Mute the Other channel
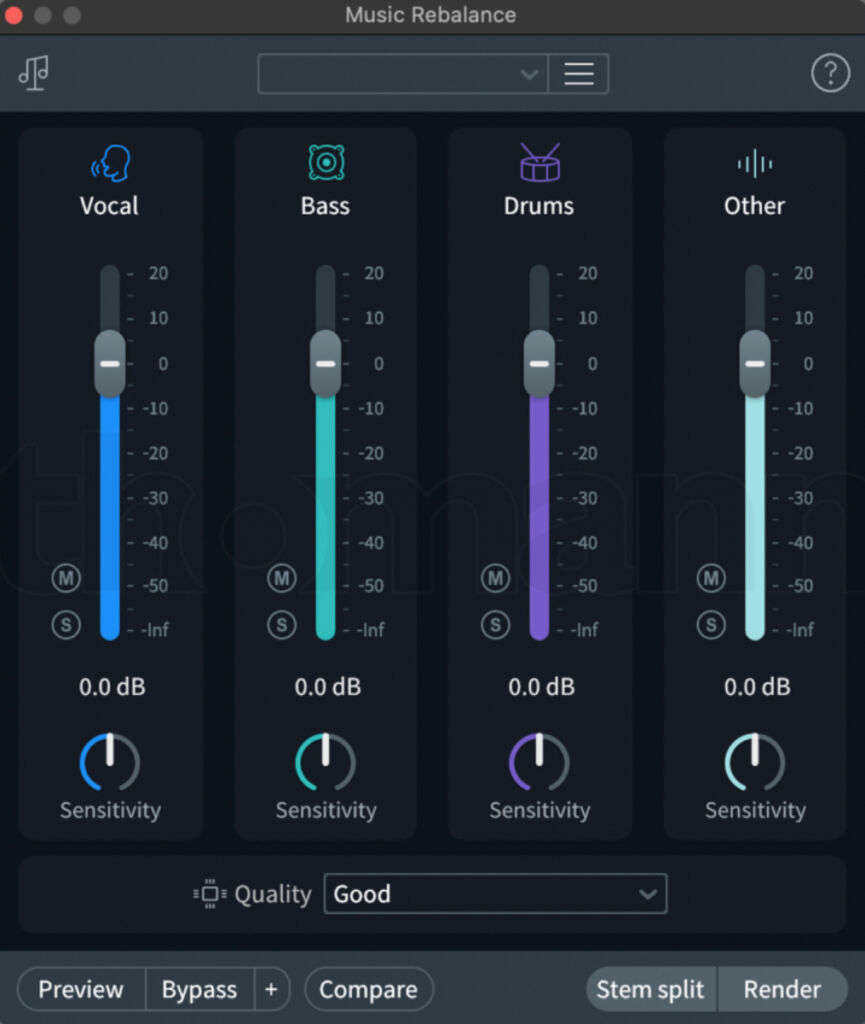The image size is (865, 1024). (x=710, y=578)
